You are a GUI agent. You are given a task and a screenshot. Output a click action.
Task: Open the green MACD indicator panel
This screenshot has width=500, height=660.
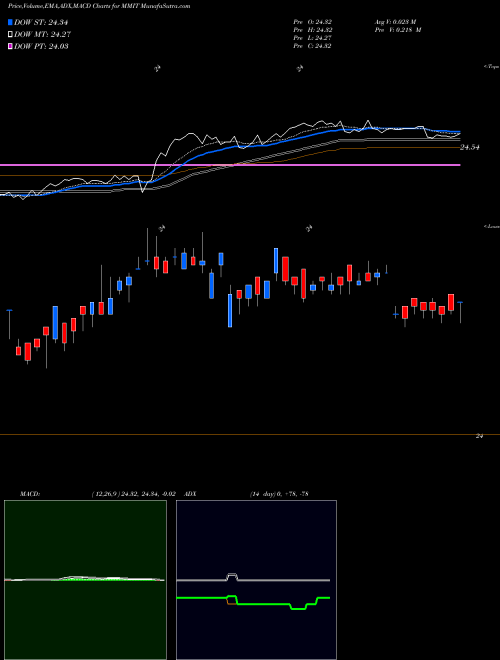85,580
